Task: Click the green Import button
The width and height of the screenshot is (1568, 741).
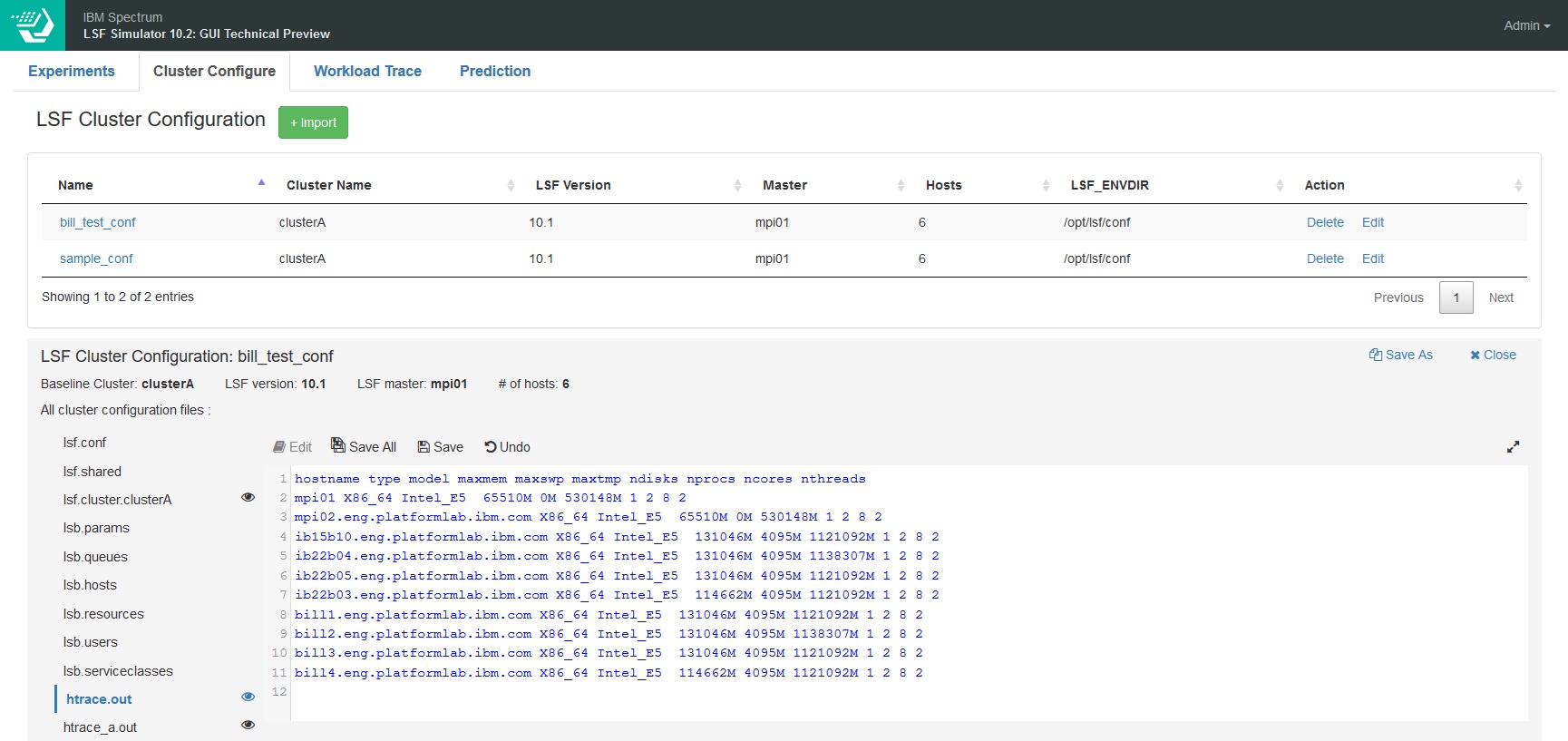Action: pyautogui.click(x=313, y=122)
